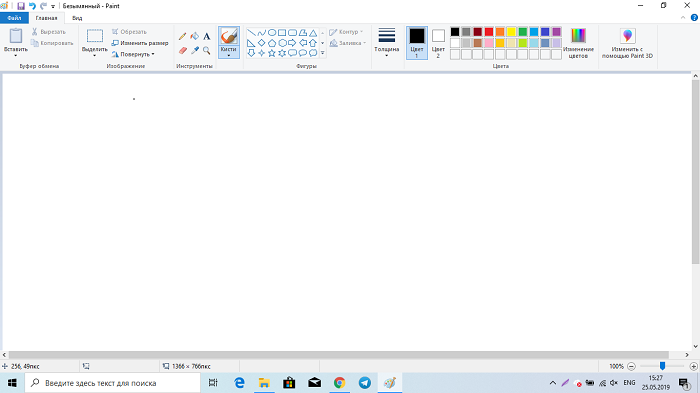
Task: Select the Color picker eyedropper tool
Action: (195, 50)
